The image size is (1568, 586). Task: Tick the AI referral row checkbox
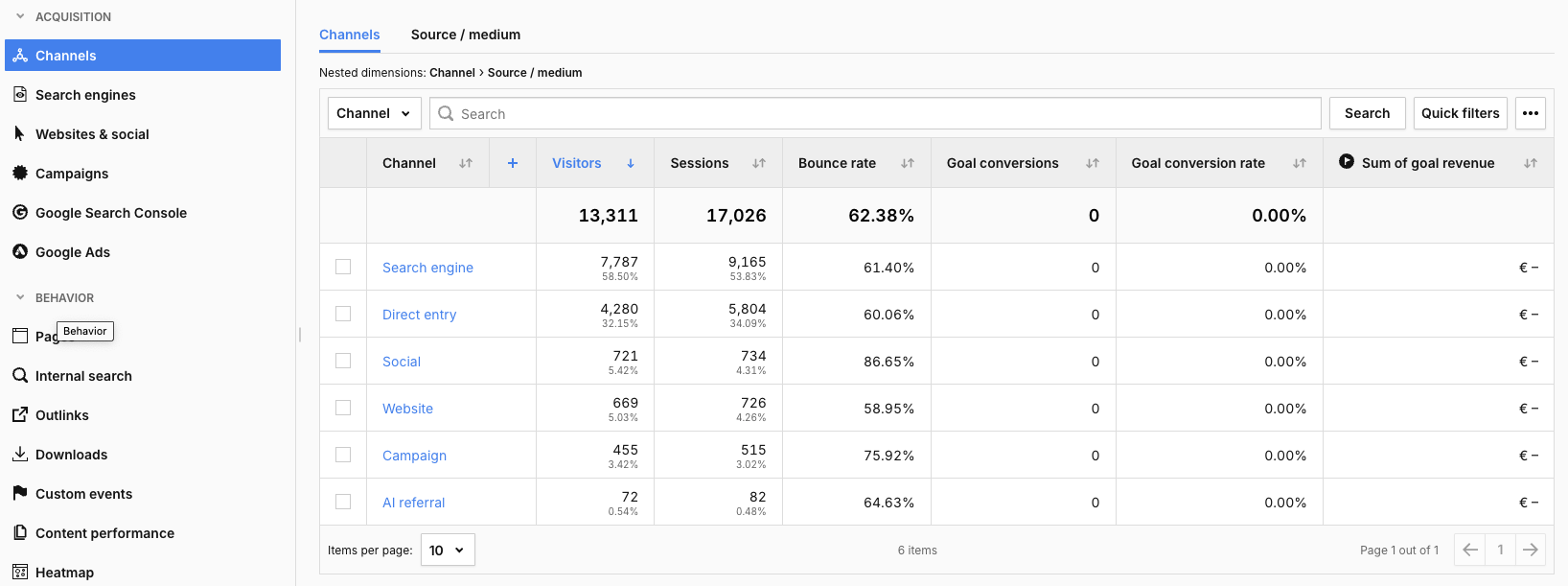point(343,502)
